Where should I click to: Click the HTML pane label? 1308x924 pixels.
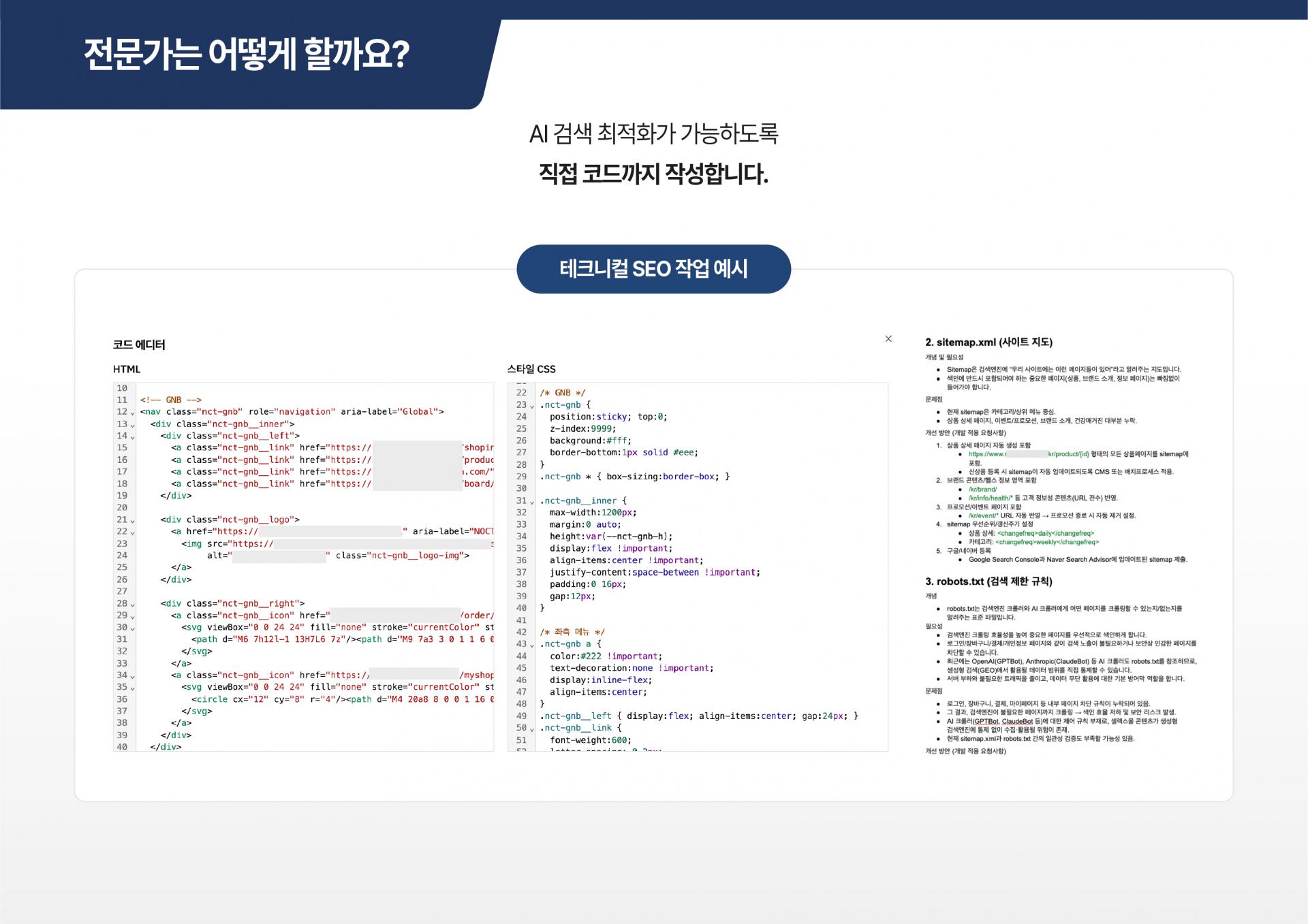coord(127,369)
